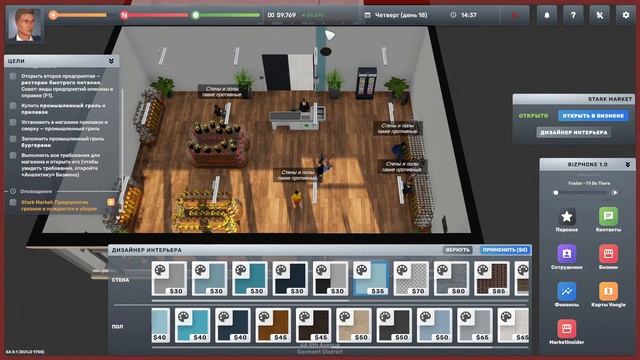Click ДИЗАЙНЕР ИНТЕРЬЕРА button in Stark Market panel
This screenshot has width=640, height=360.
tap(573, 132)
